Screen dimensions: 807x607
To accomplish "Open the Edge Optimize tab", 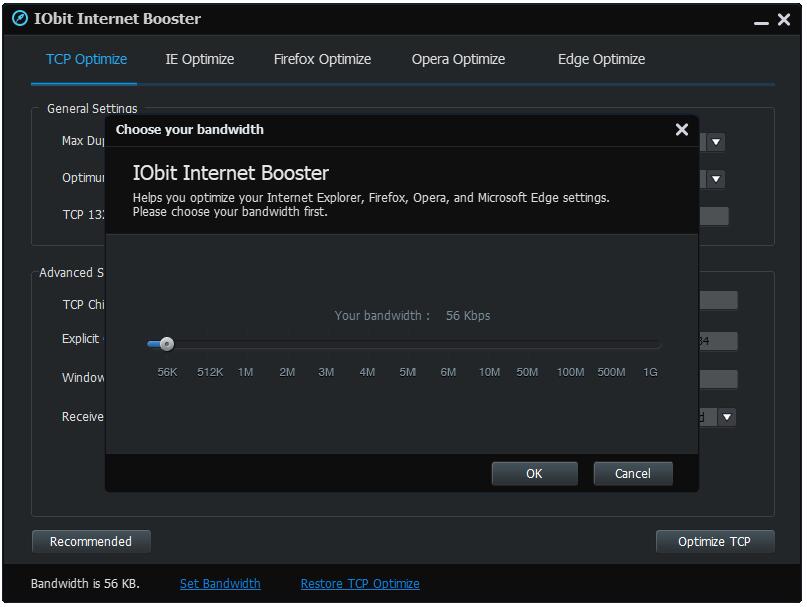I will [601, 59].
